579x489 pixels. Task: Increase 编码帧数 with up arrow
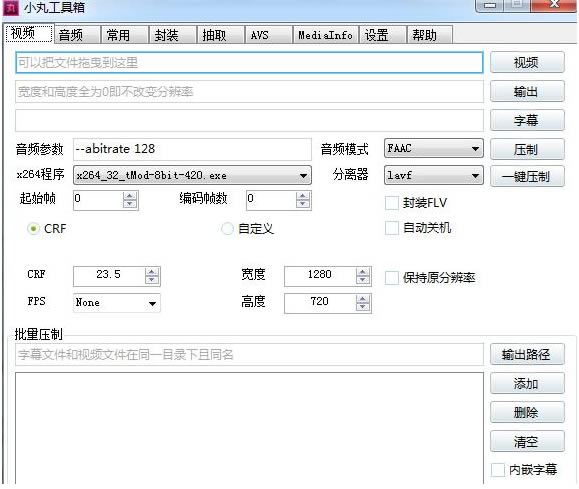[303, 196]
